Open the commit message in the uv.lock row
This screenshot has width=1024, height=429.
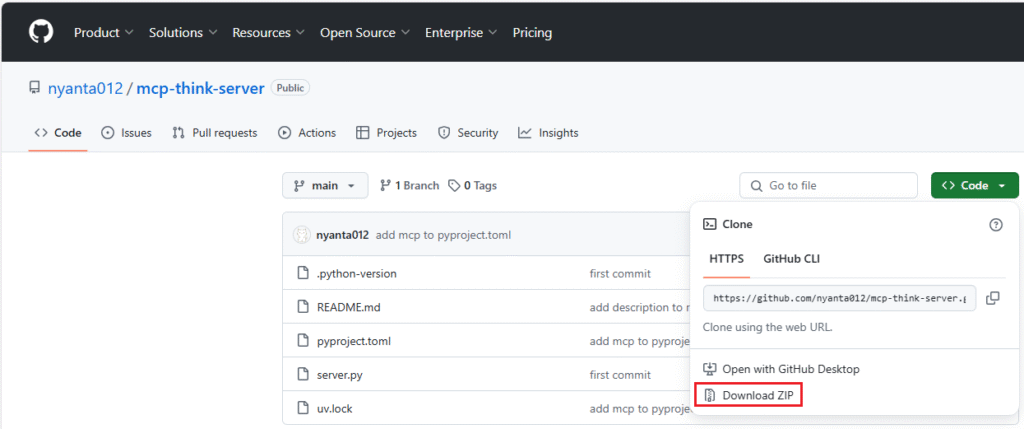click(x=639, y=409)
